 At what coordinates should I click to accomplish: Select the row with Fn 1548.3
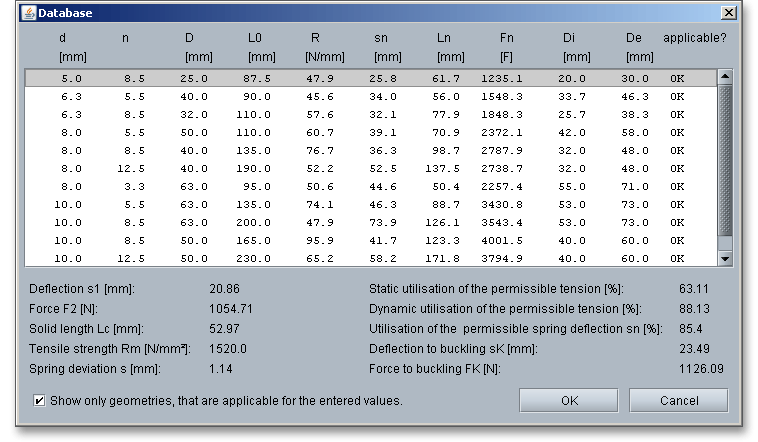click(370, 96)
